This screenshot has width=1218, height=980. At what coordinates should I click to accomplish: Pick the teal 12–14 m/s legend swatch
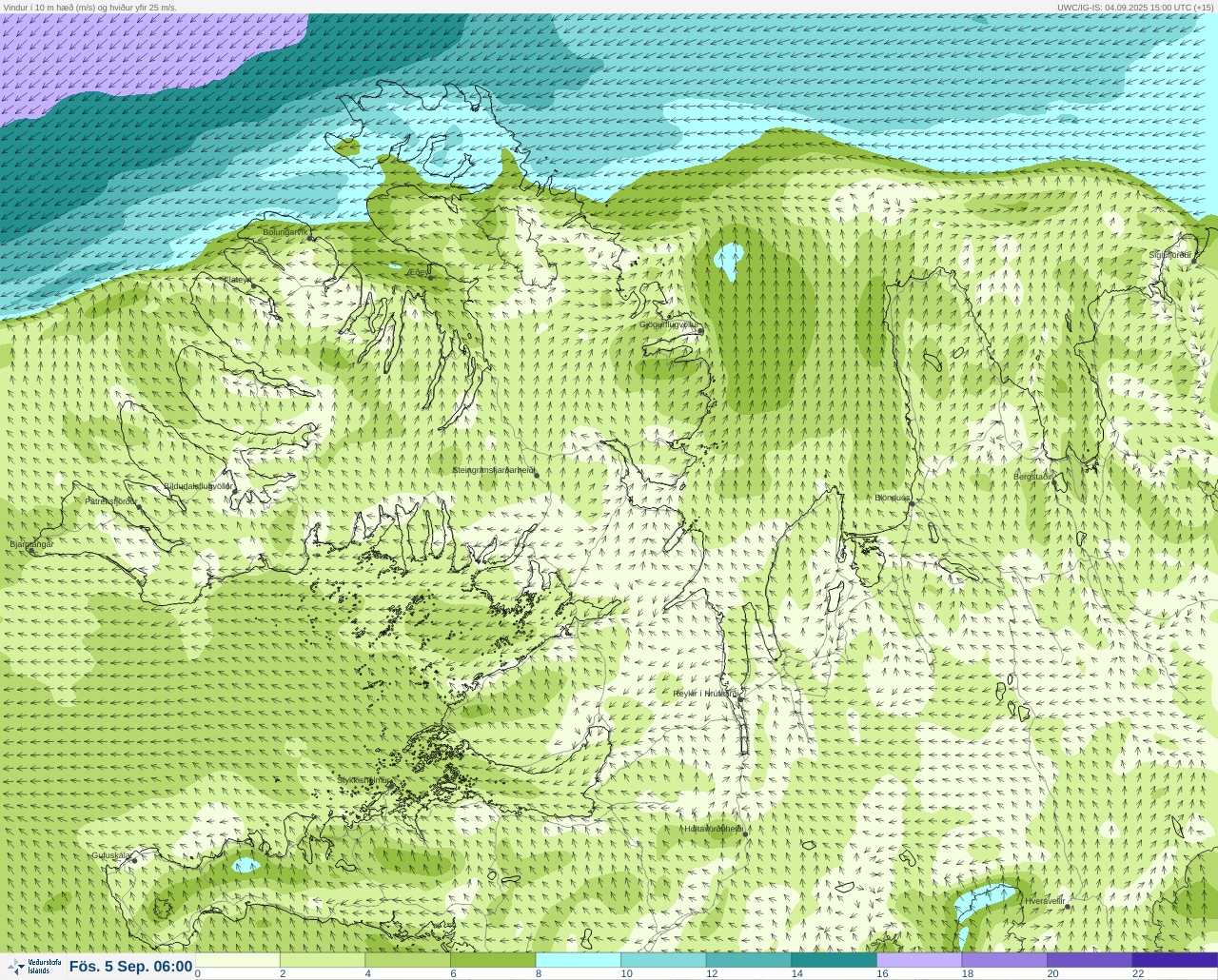[749, 960]
